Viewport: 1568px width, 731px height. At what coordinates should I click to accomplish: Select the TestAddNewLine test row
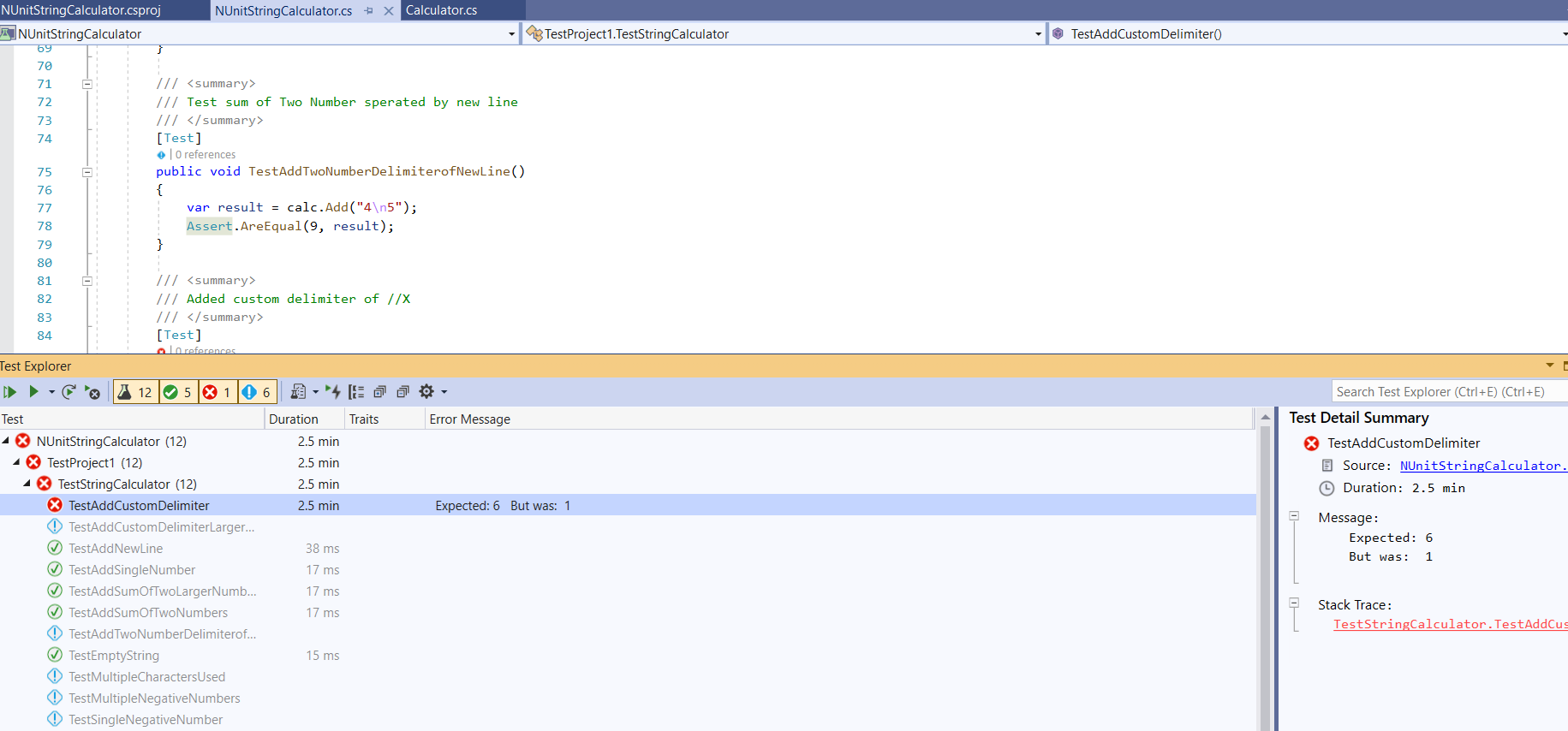point(628,549)
